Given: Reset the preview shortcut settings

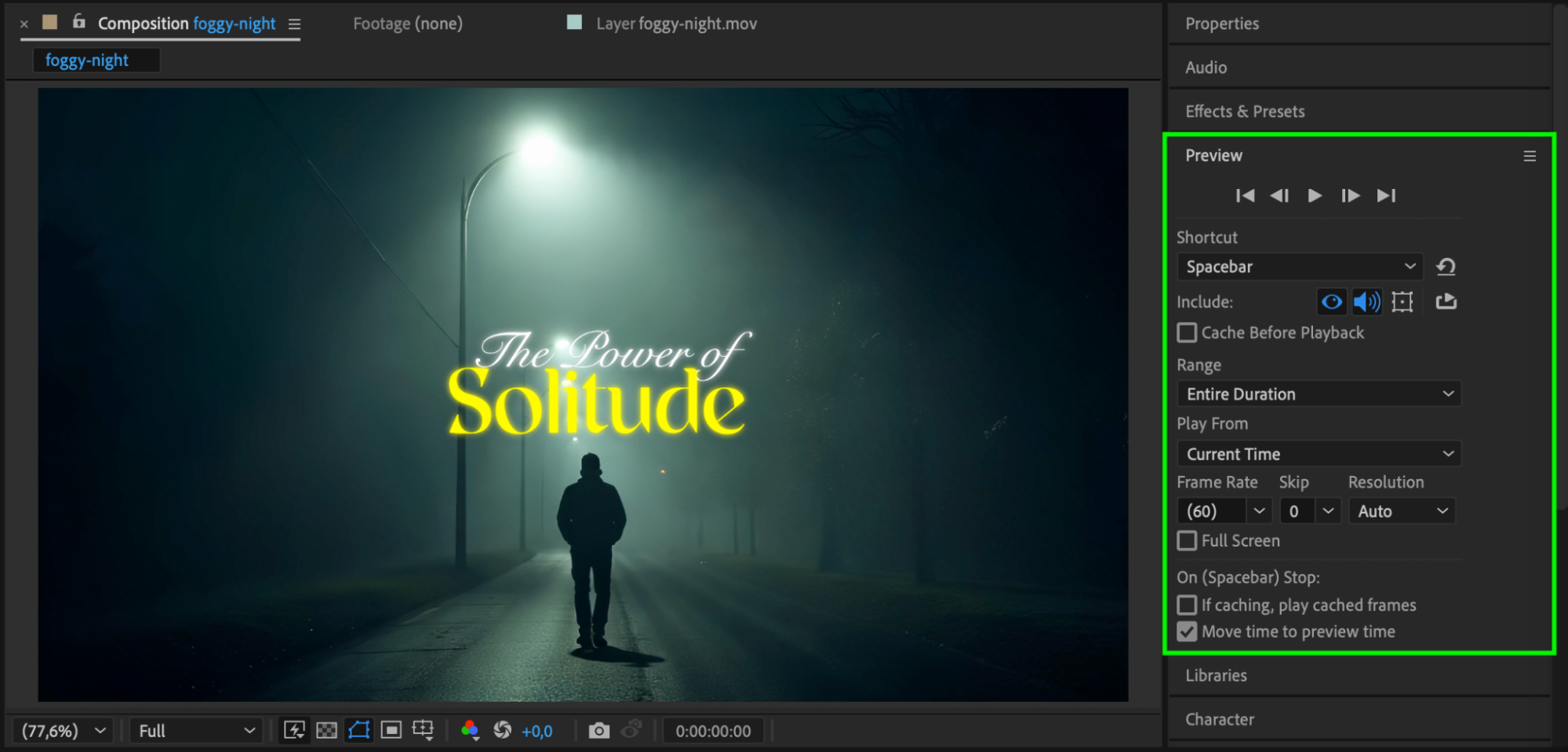Looking at the screenshot, I should point(1446,267).
